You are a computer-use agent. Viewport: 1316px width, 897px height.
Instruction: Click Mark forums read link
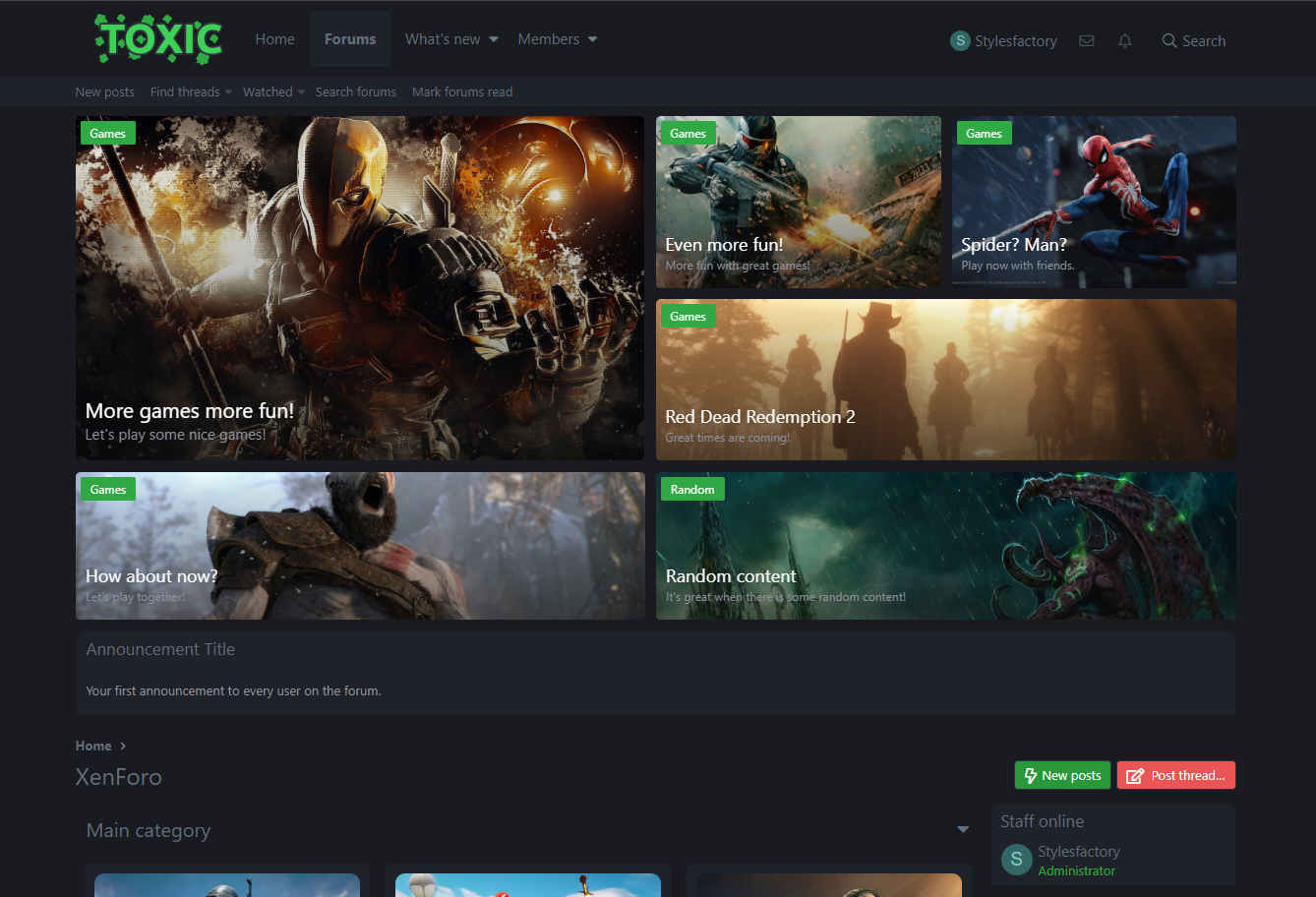(x=462, y=92)
